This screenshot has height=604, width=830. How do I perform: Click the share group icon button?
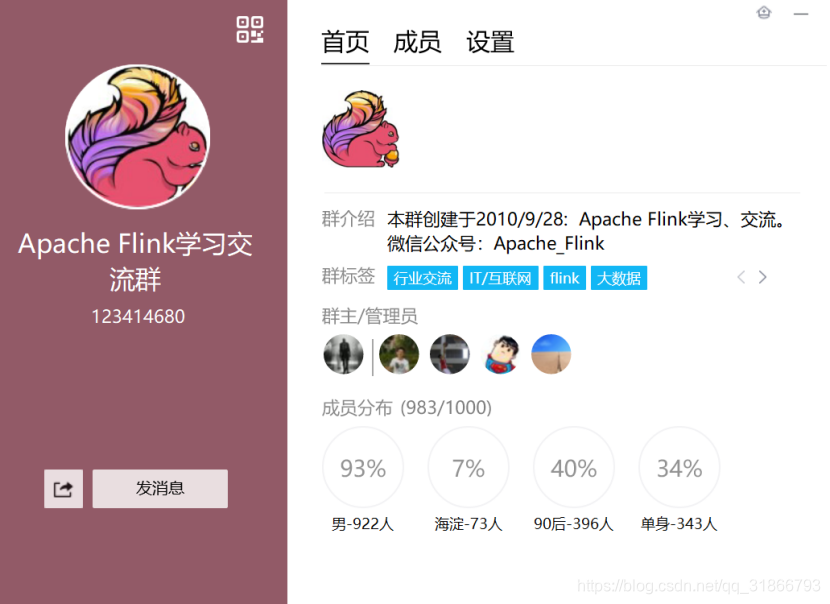pos(64,489)
